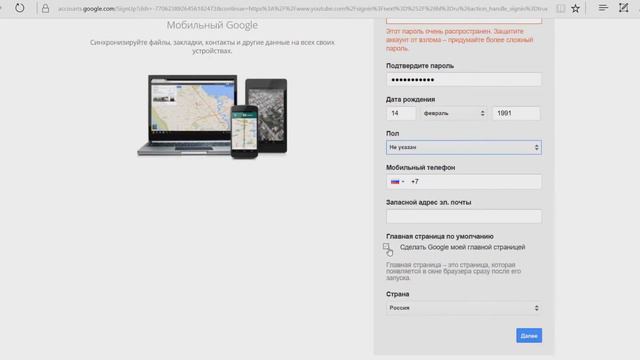Click the Мобильный телефон label

[x=420, y=167]
